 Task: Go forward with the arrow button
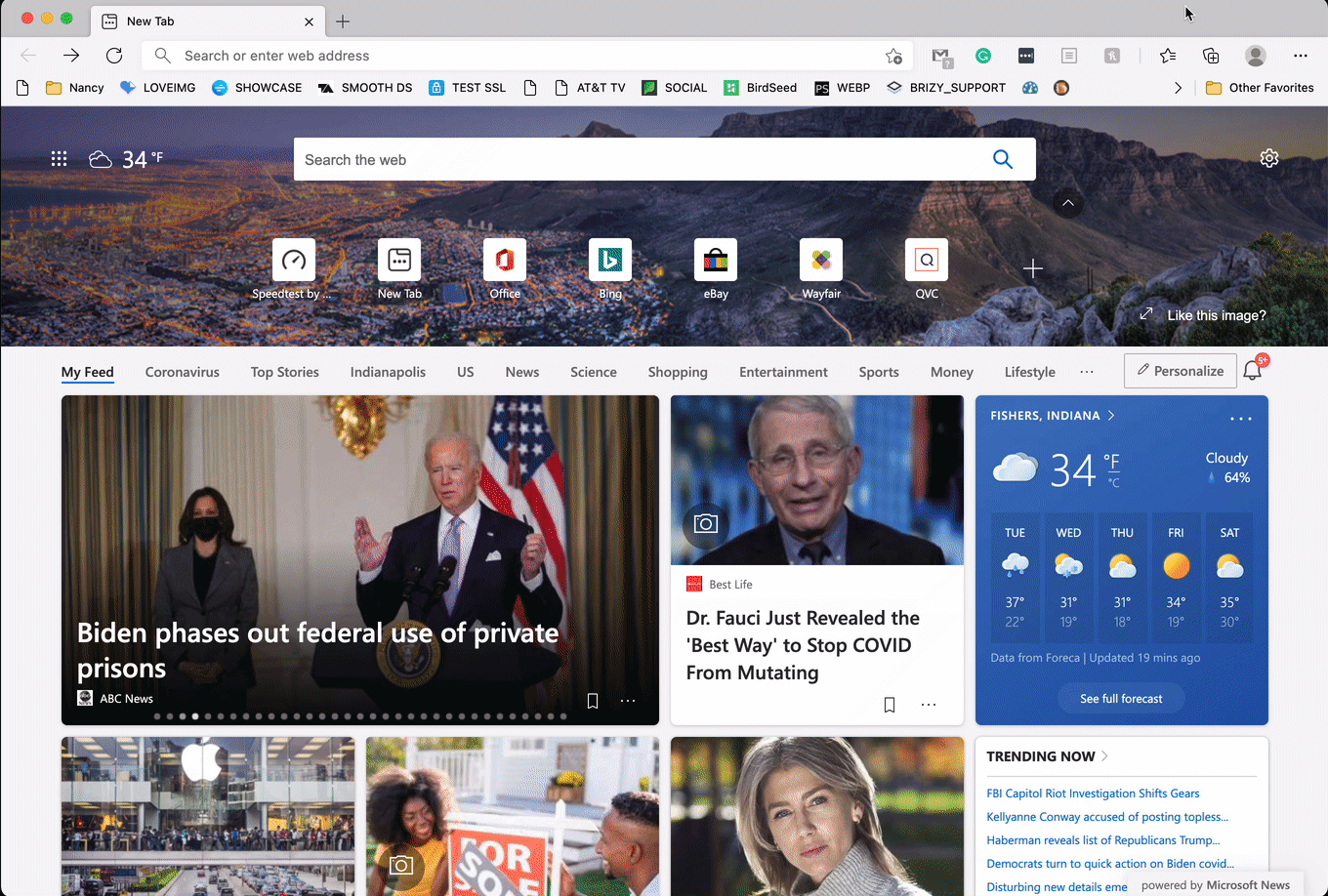pyautogui.click(x=71, y=56)
